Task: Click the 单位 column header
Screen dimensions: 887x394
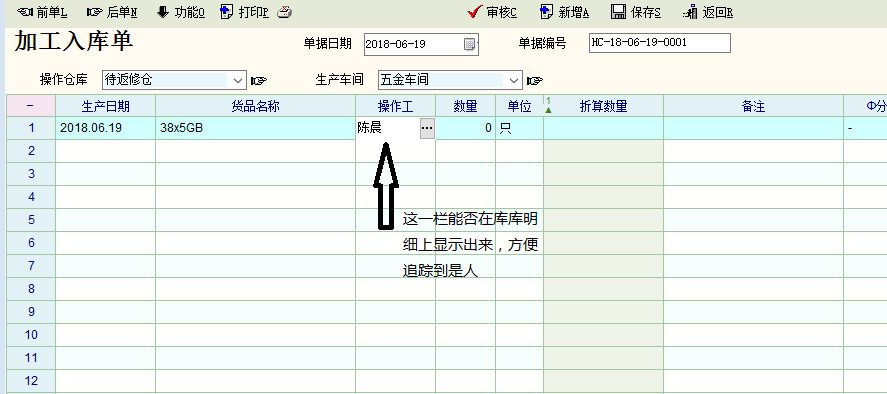Action: pos(519,106)
